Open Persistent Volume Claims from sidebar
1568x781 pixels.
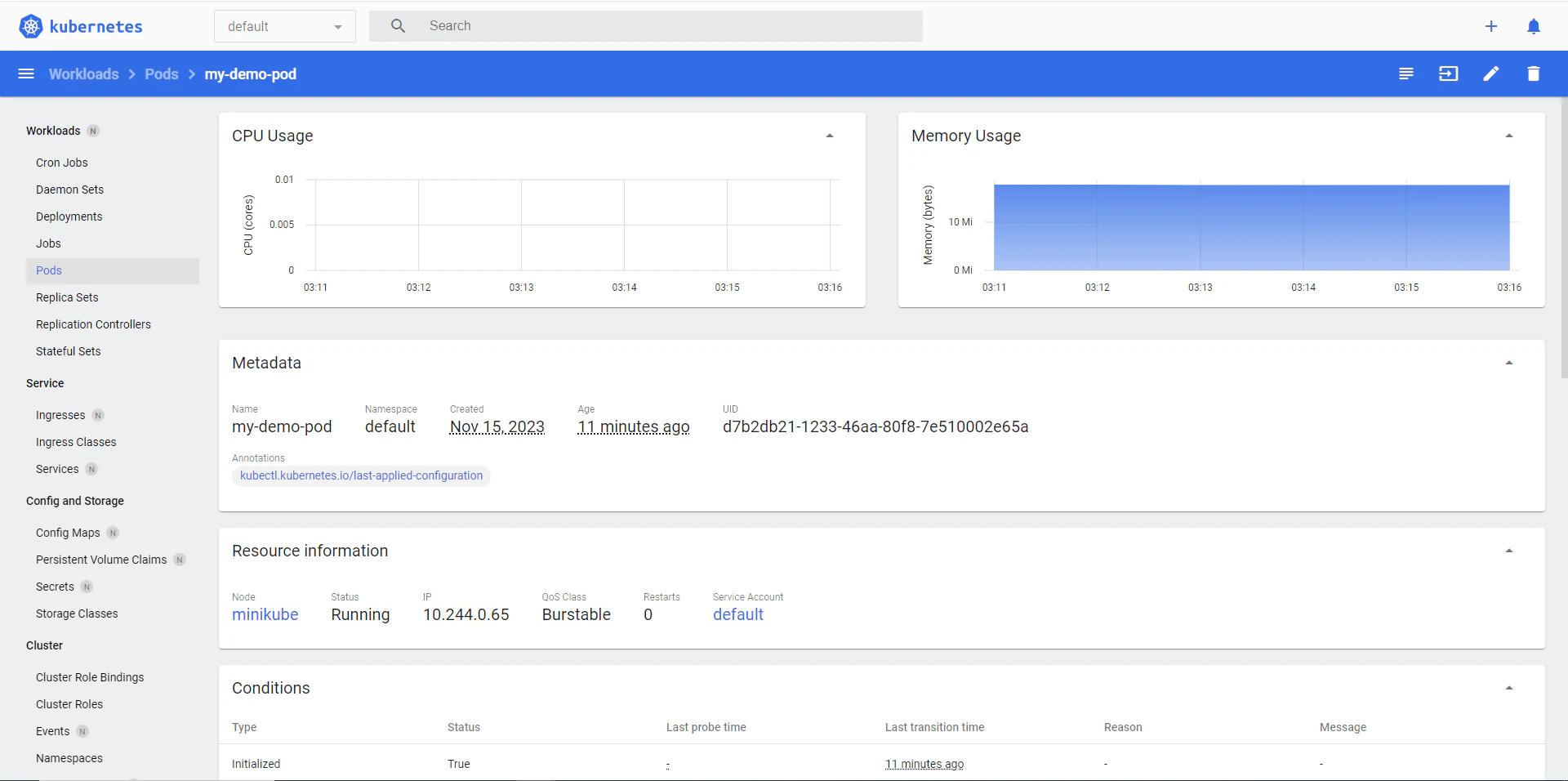click(103, 560)
